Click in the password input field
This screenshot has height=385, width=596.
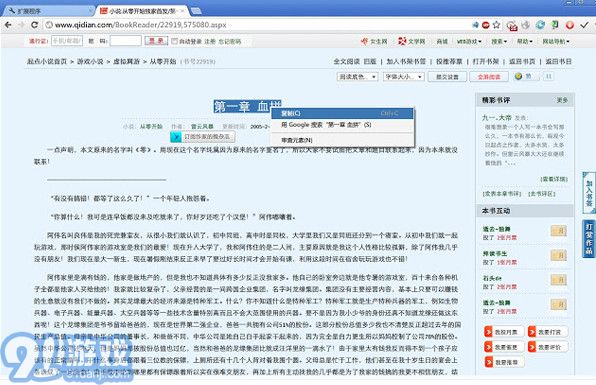pos(125,41)
